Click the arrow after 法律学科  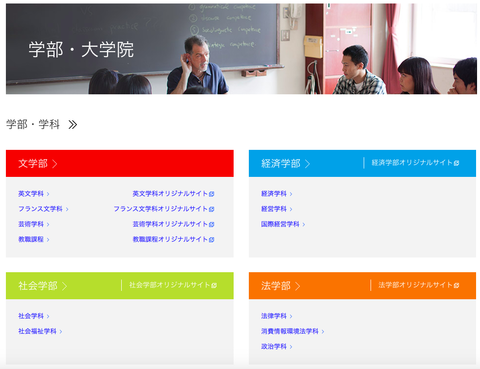point(291,316)
